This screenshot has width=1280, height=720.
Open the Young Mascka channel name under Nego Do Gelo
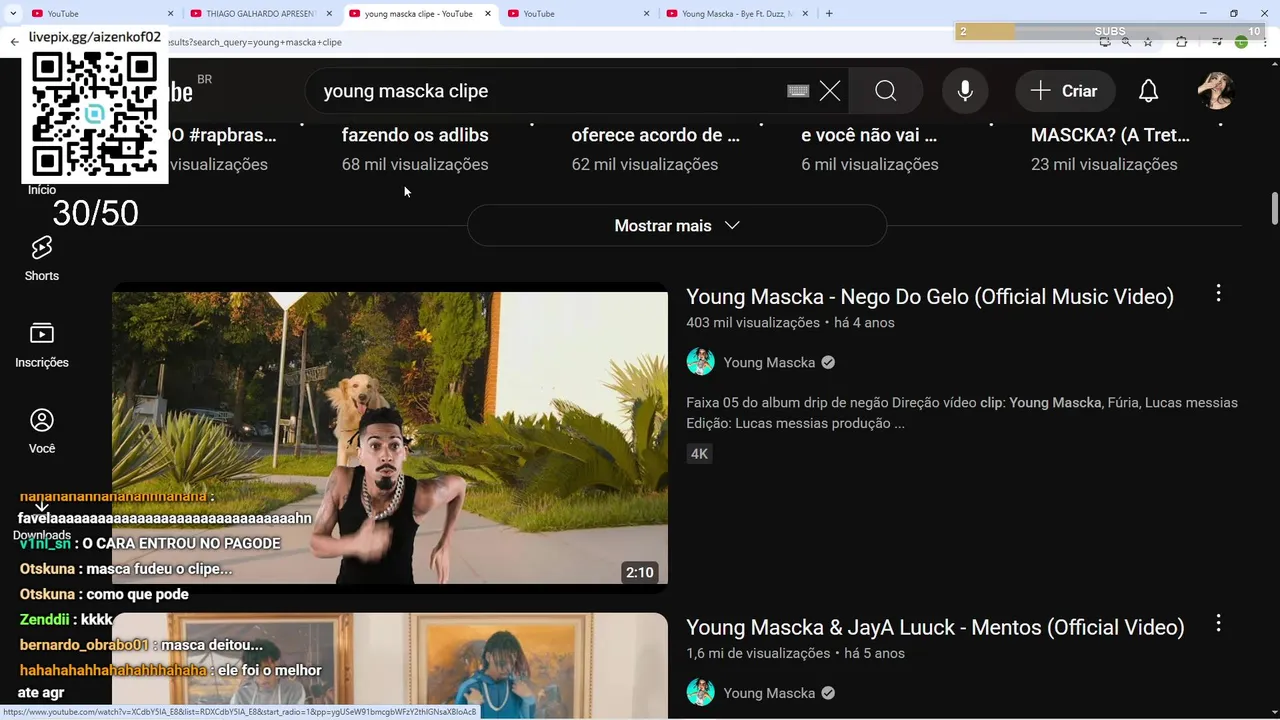[x=769, y=363]
